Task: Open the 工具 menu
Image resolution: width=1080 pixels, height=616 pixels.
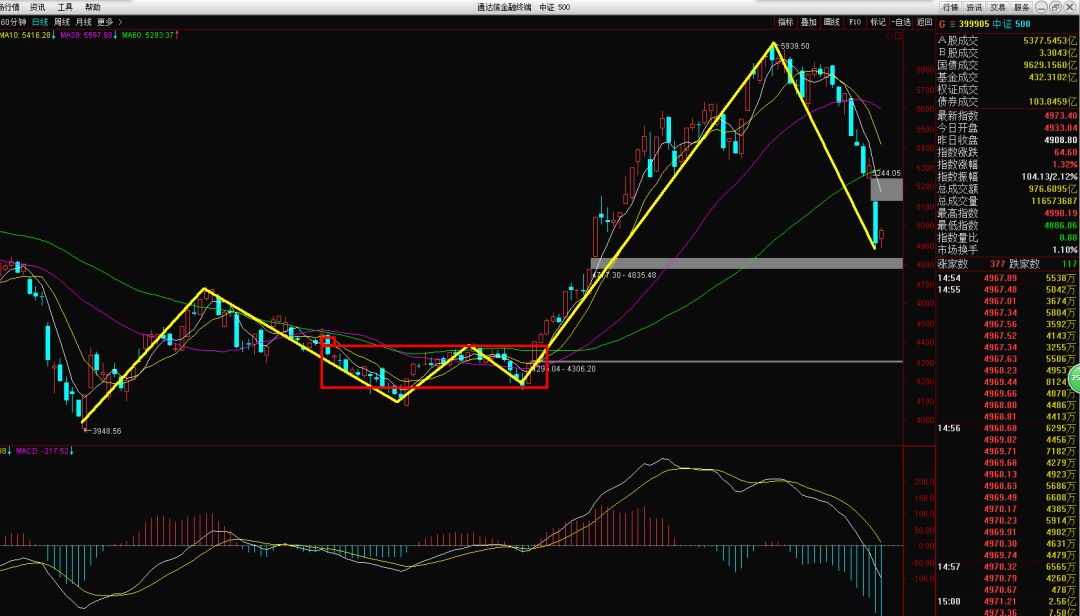Action: point(65,7)
